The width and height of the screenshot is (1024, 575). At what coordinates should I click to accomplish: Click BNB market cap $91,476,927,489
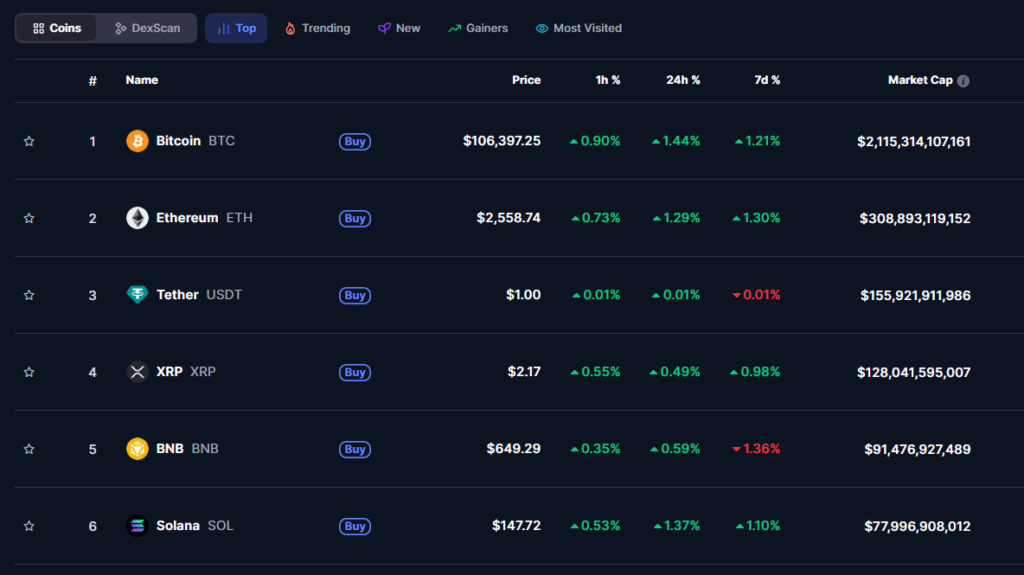[918, 449]
